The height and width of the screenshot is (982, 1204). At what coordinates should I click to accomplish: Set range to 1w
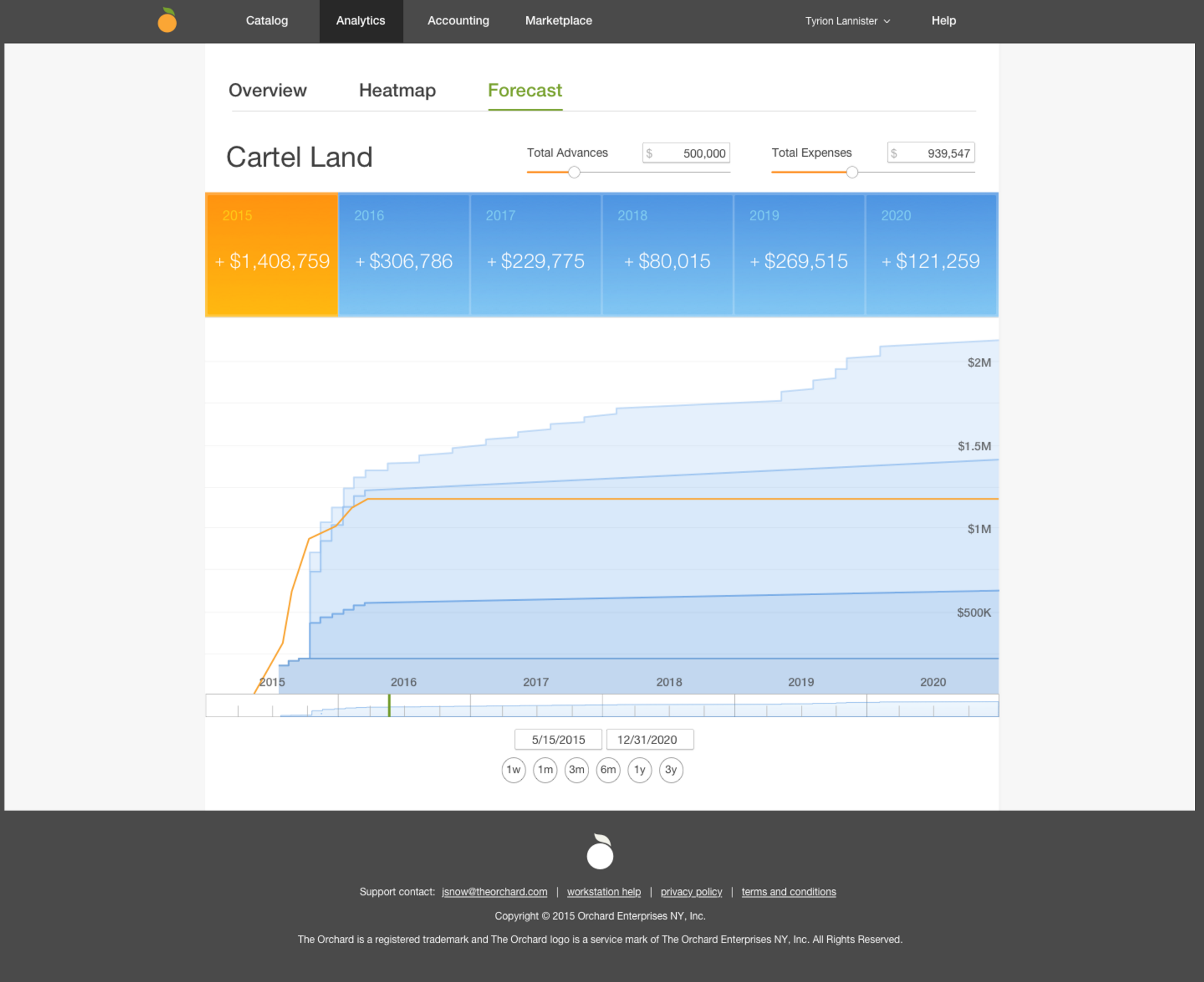tap(513, 769)
